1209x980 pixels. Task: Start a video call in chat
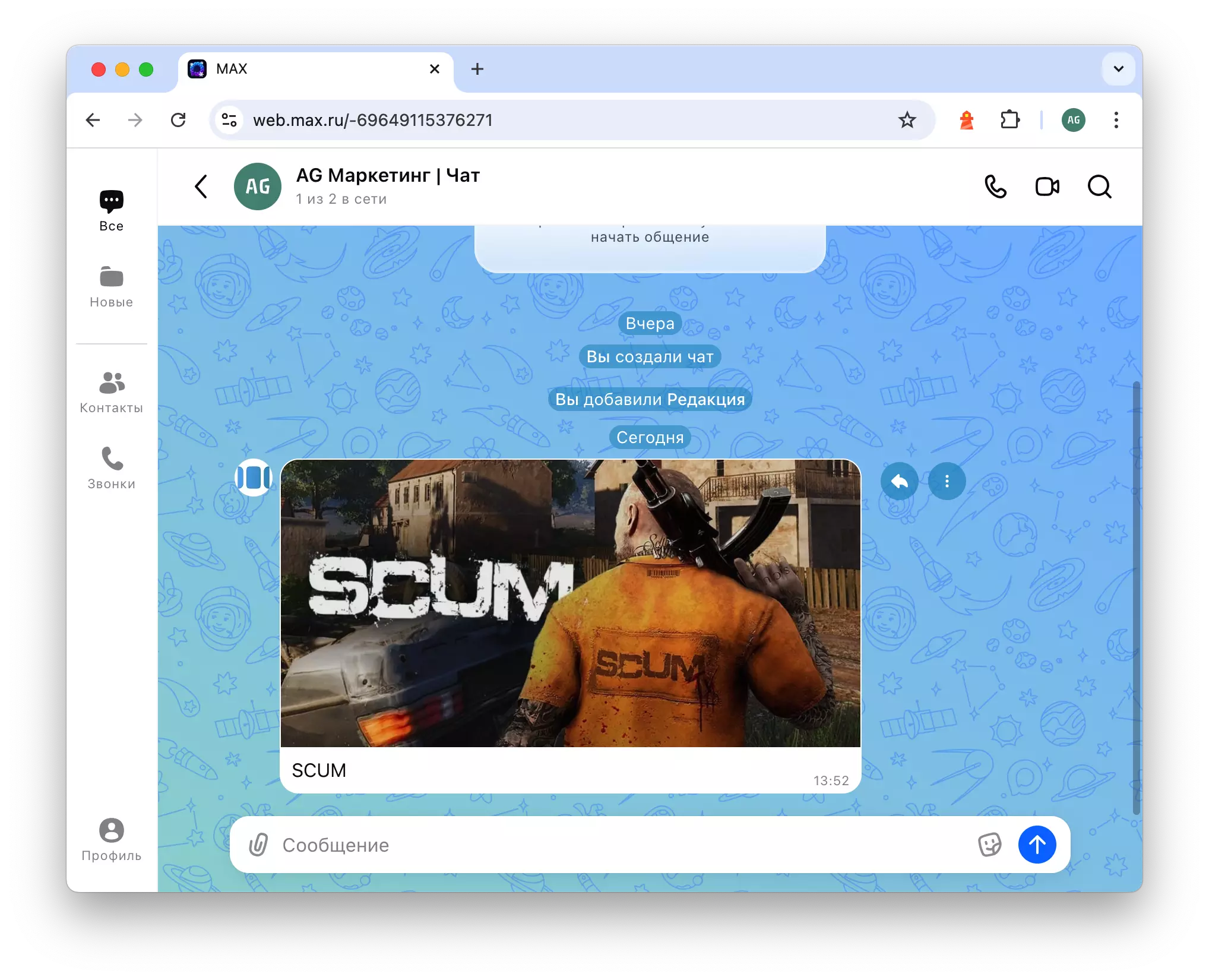pos(1047,186)
